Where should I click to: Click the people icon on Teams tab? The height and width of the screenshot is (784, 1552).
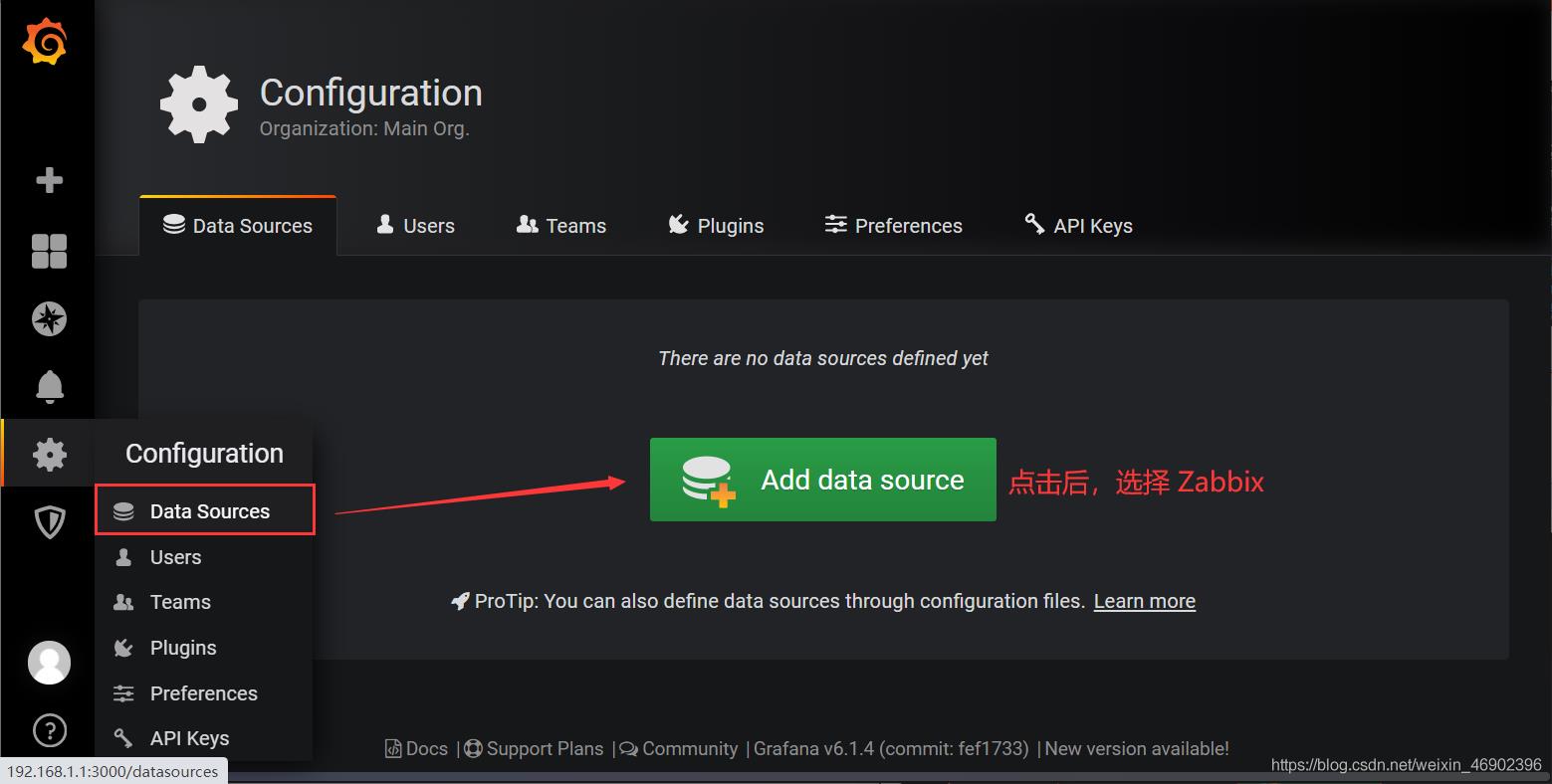[x=527, y=225]
